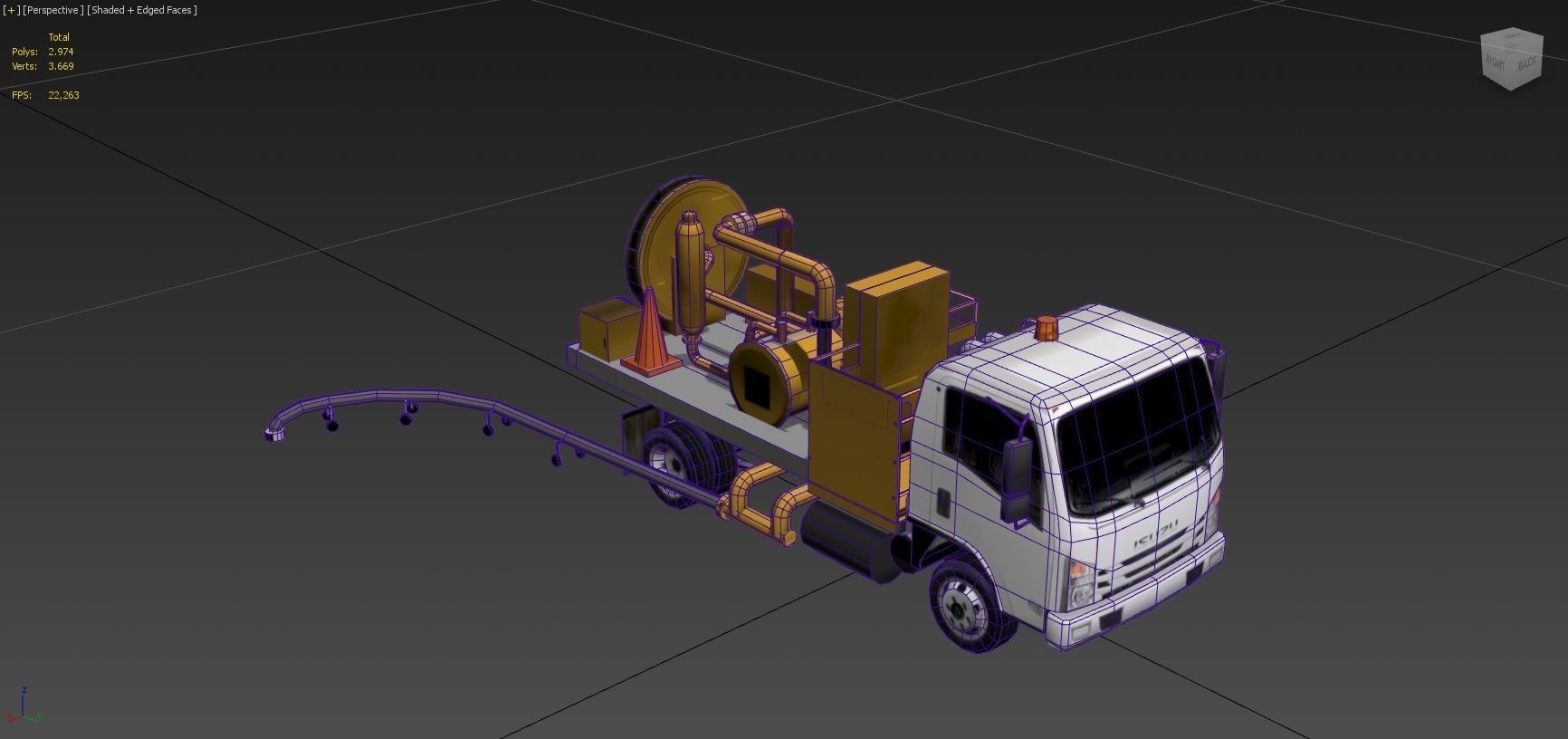Select the orange traffic cone on truck bed

coord(650,332)
